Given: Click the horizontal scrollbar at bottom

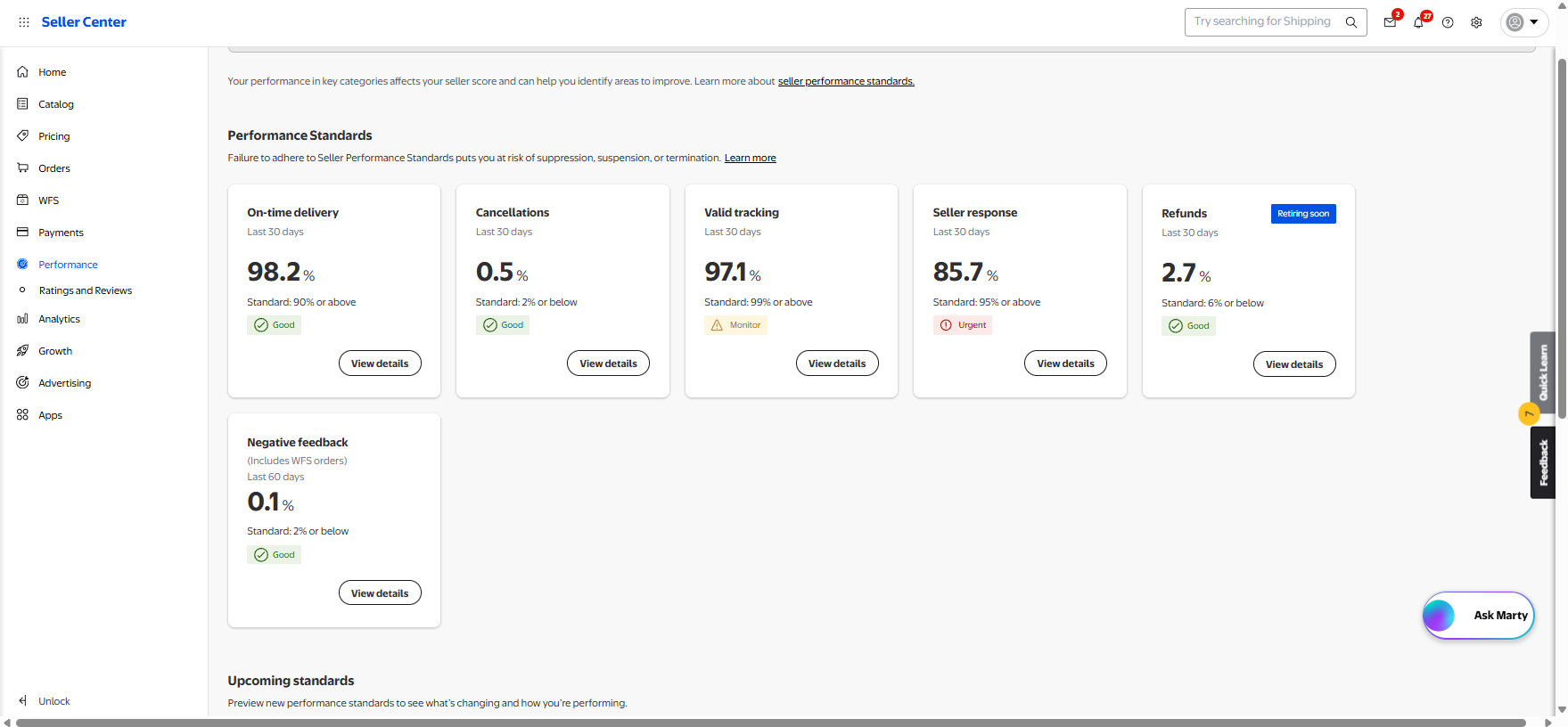Looking at the screenshot, I should point(771,723).
